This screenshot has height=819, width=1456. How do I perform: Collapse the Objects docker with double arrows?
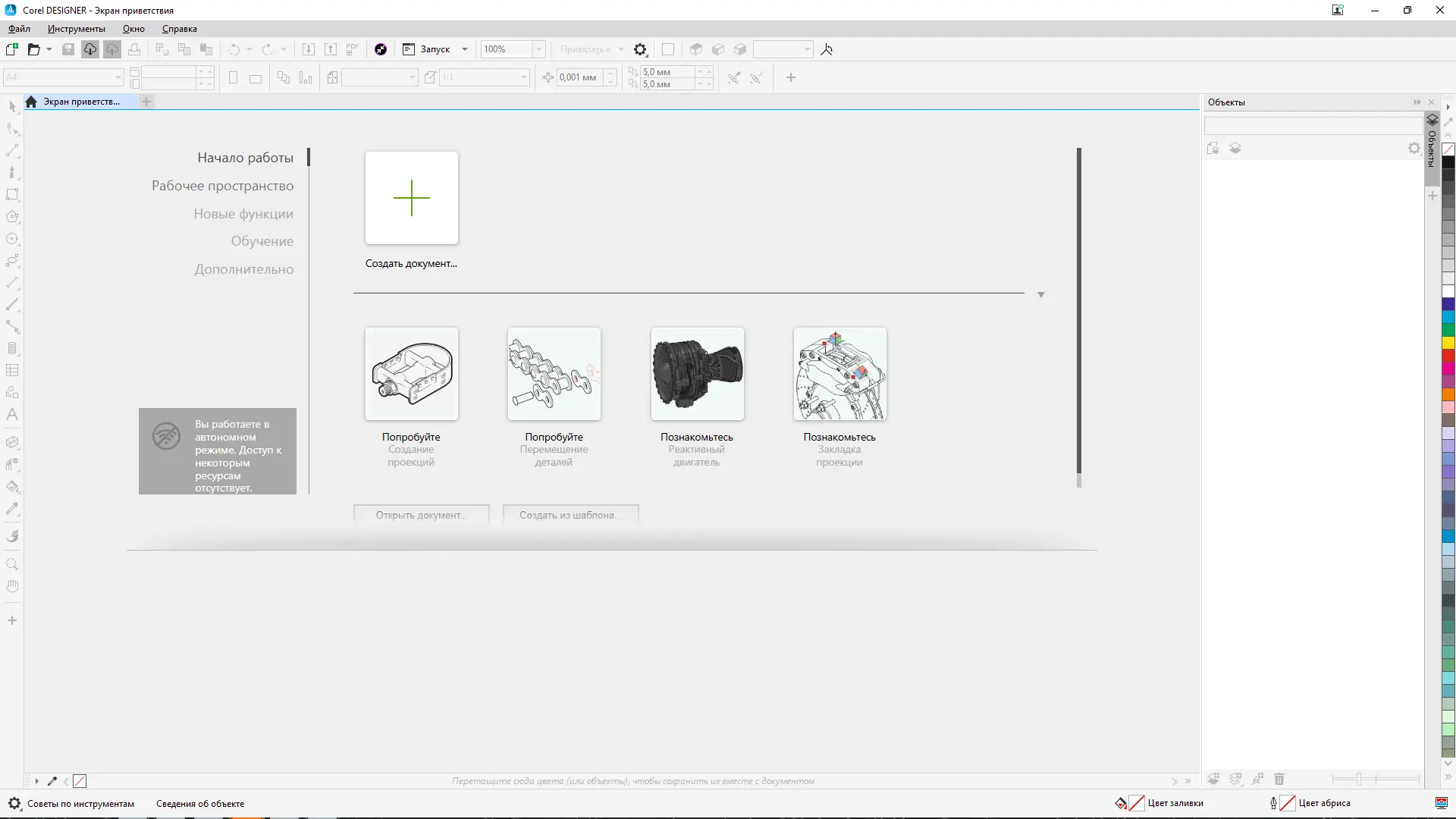[x=1417, y=102]
